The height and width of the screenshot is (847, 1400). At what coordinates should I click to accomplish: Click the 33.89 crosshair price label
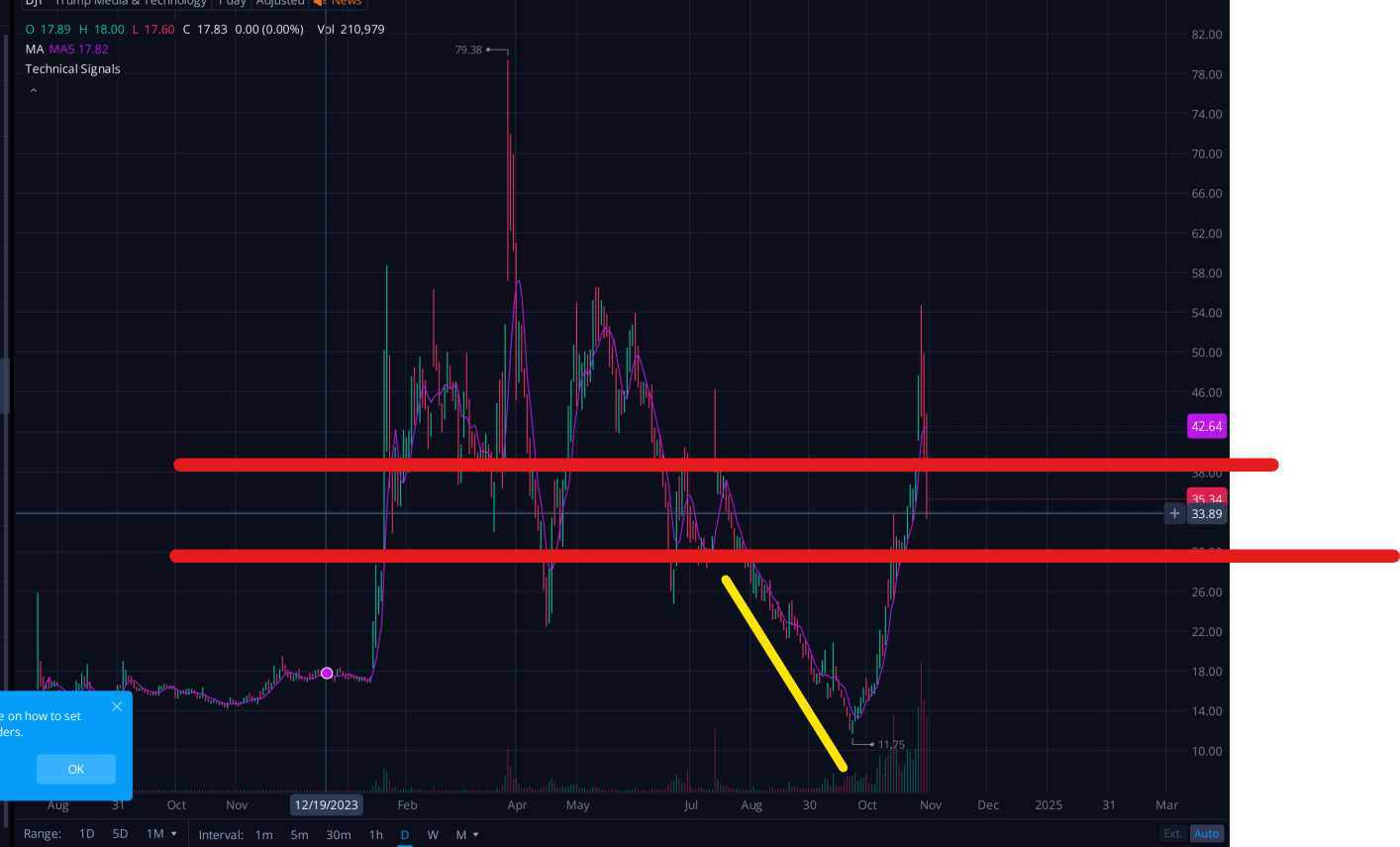pyautogui.click(x=1207, y=514)
